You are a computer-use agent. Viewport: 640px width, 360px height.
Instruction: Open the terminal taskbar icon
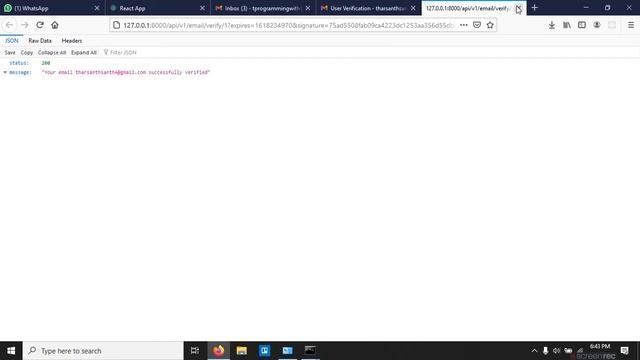(310, 351)
